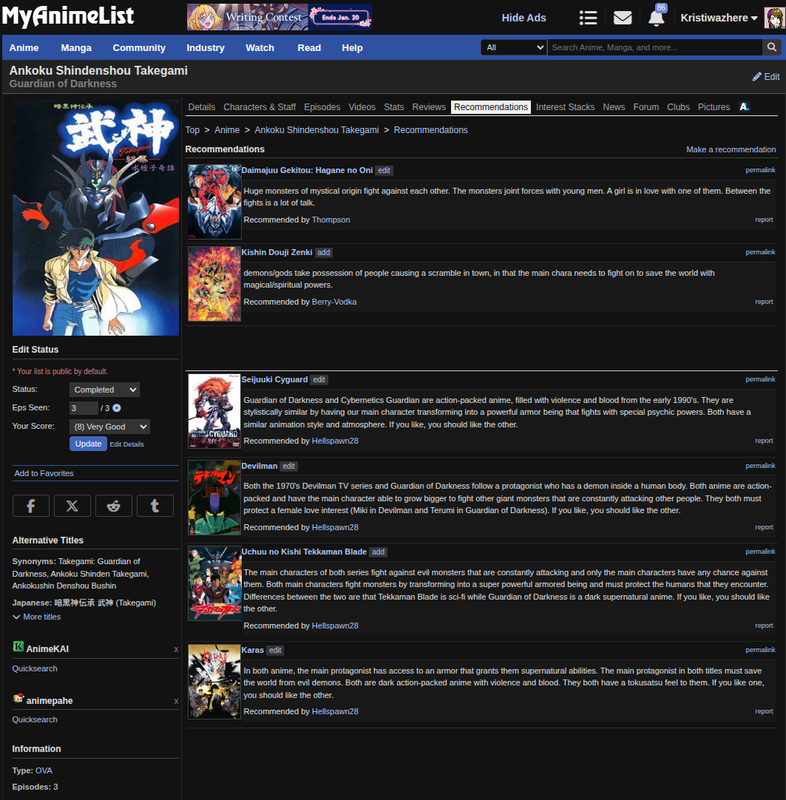Open the Kristiwazhere account dropdown
Image resolution: width=786 pixels, height=800 pixels.
tap(719, 18)
